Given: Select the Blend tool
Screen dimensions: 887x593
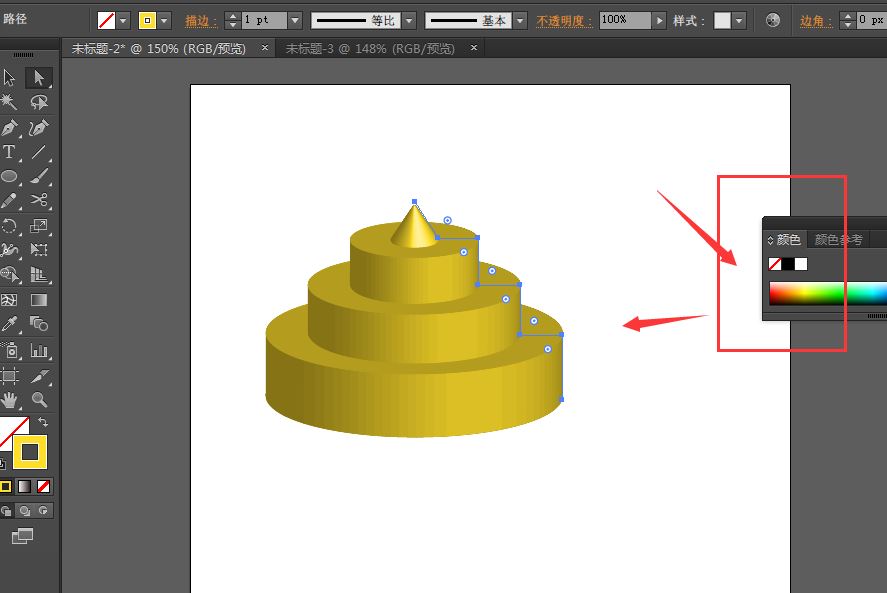Looking at the screenshot, I should click(x=38, y=324).
